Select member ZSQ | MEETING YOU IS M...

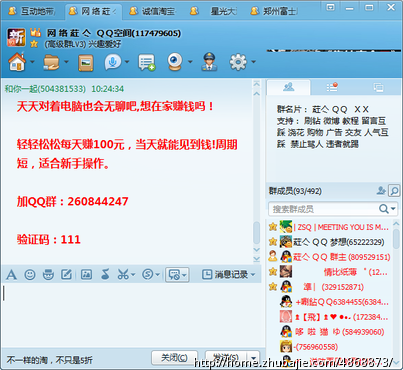329,227
